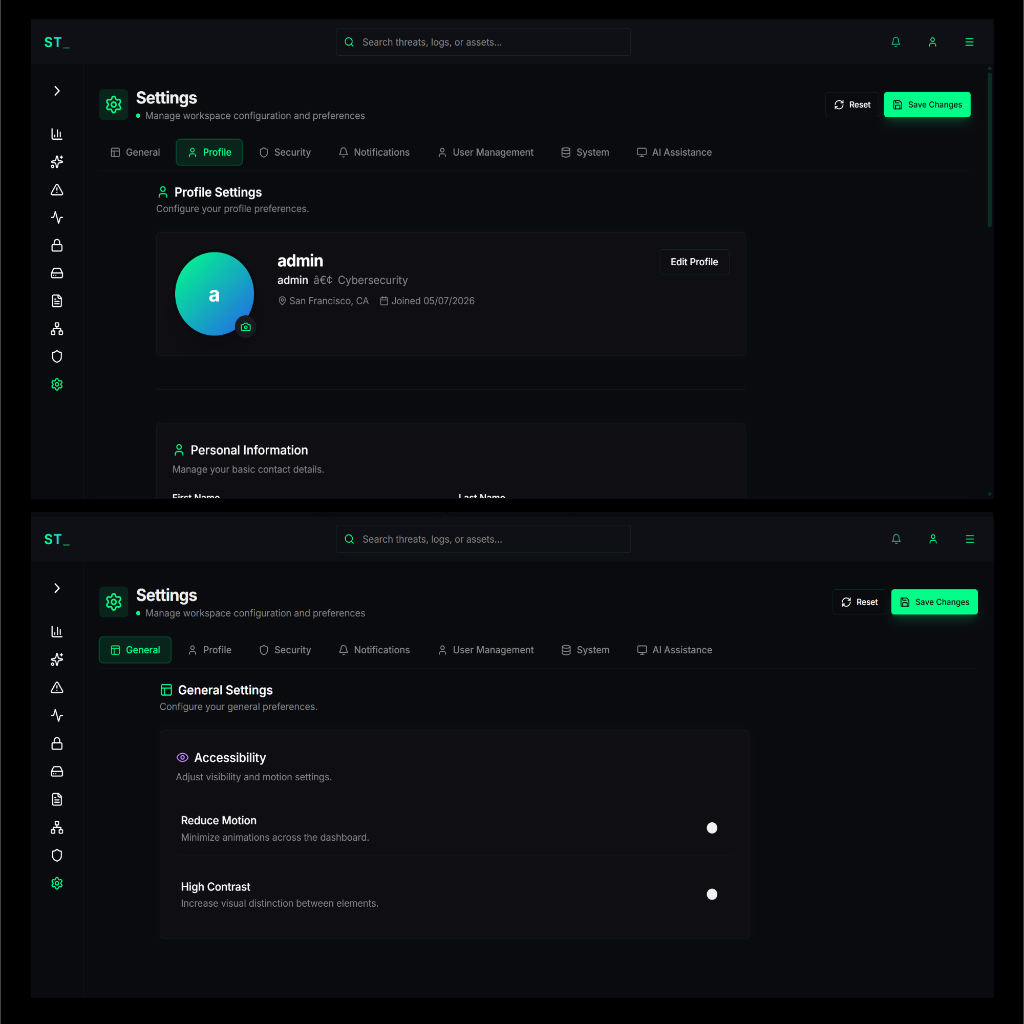Click Reset in the Profile view
Viewport: 1024px width, 1024px height.
(852, 104)
